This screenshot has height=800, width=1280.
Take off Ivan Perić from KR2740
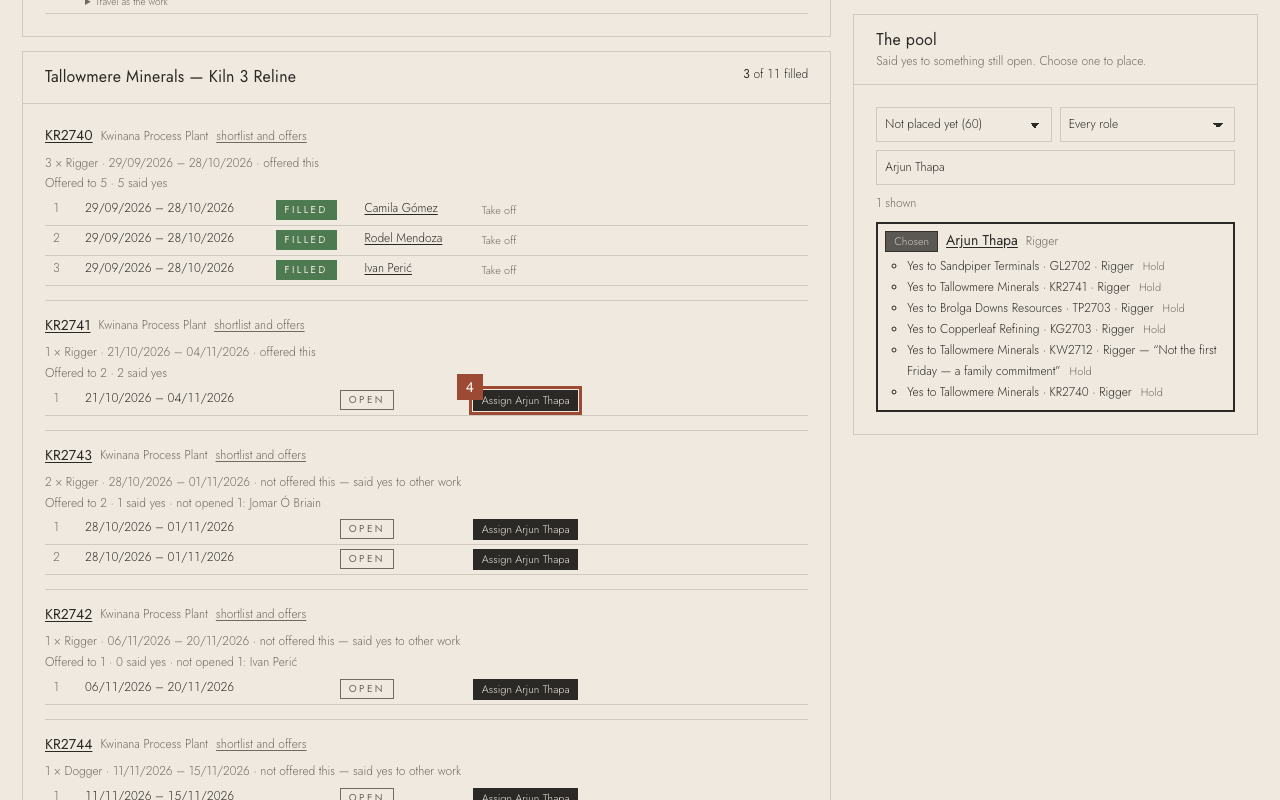tap(499, 270)
